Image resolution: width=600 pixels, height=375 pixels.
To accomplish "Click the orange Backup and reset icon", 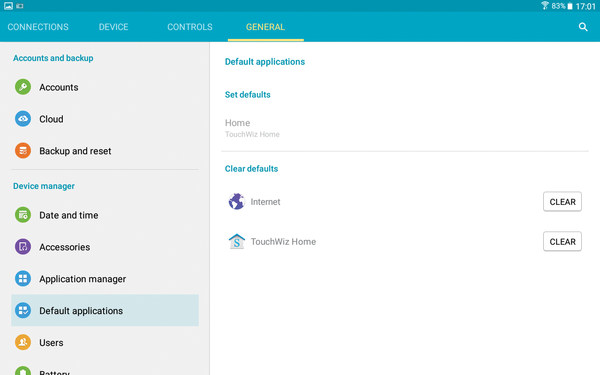I will click(23, 151).
